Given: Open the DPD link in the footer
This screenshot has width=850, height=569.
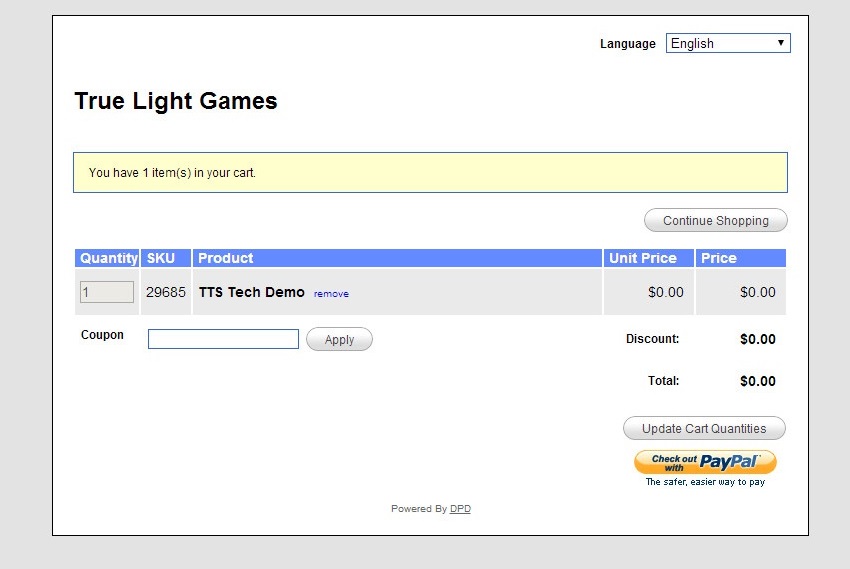Looking at the screenshot, I should click(460, 509).
